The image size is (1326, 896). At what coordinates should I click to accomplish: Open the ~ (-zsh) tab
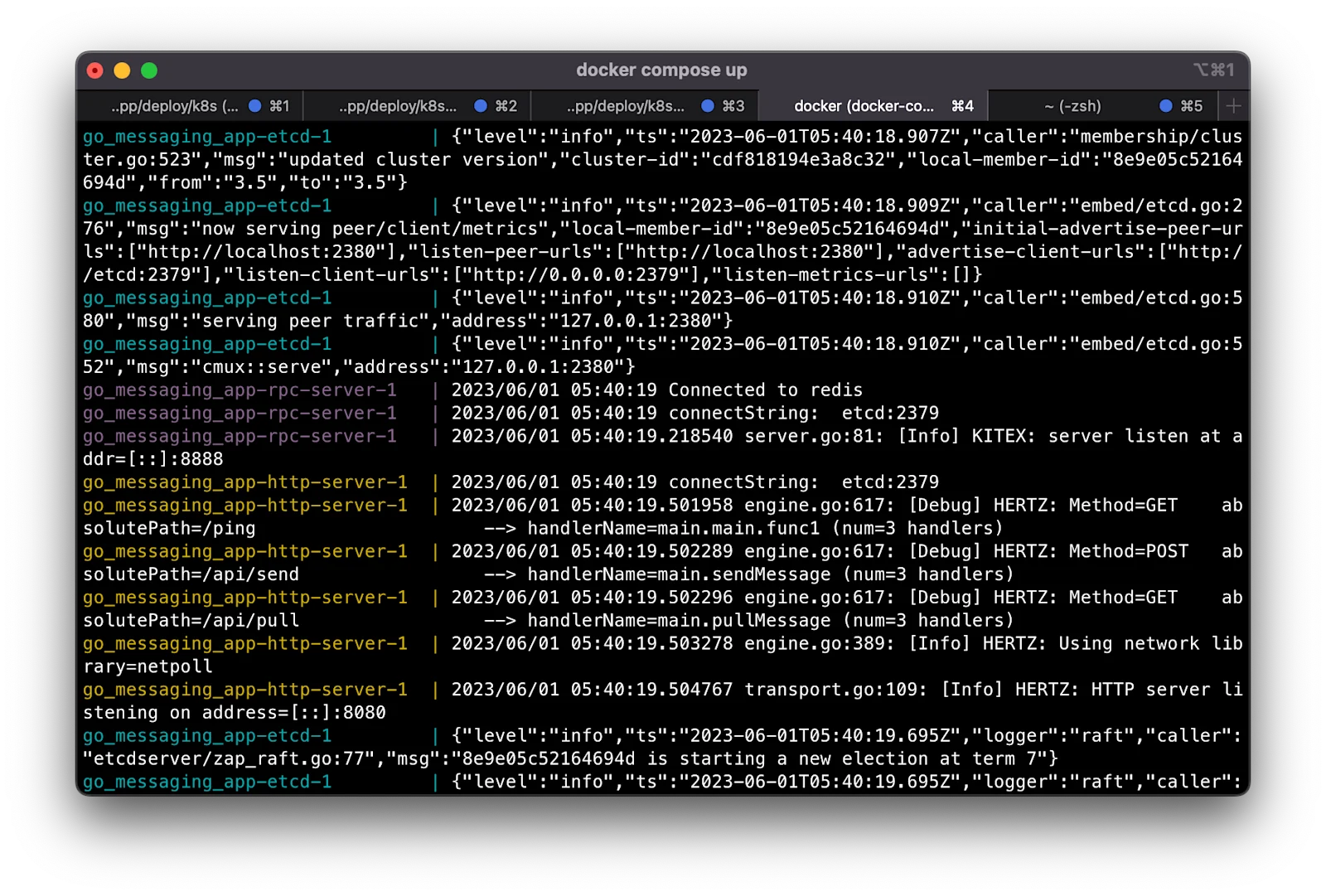pos(1102,106)
